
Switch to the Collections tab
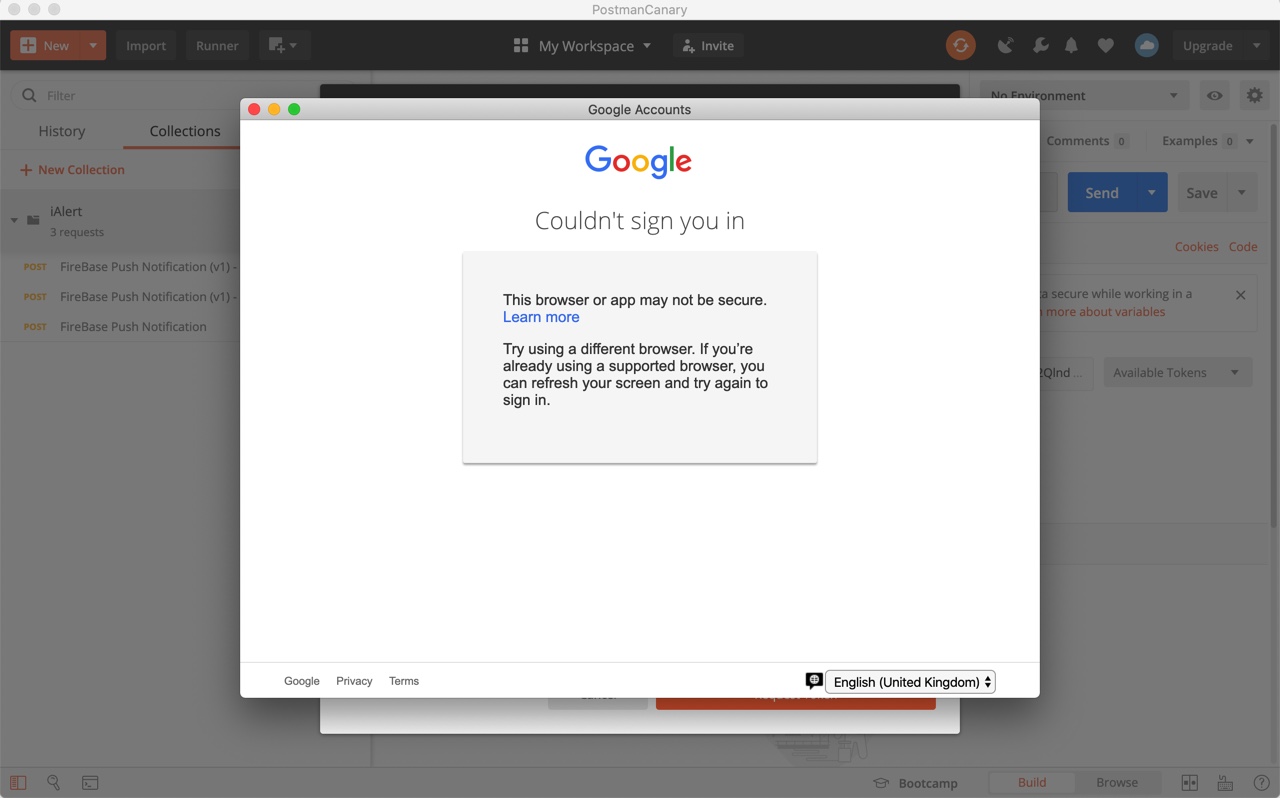(x=184, y=131)
